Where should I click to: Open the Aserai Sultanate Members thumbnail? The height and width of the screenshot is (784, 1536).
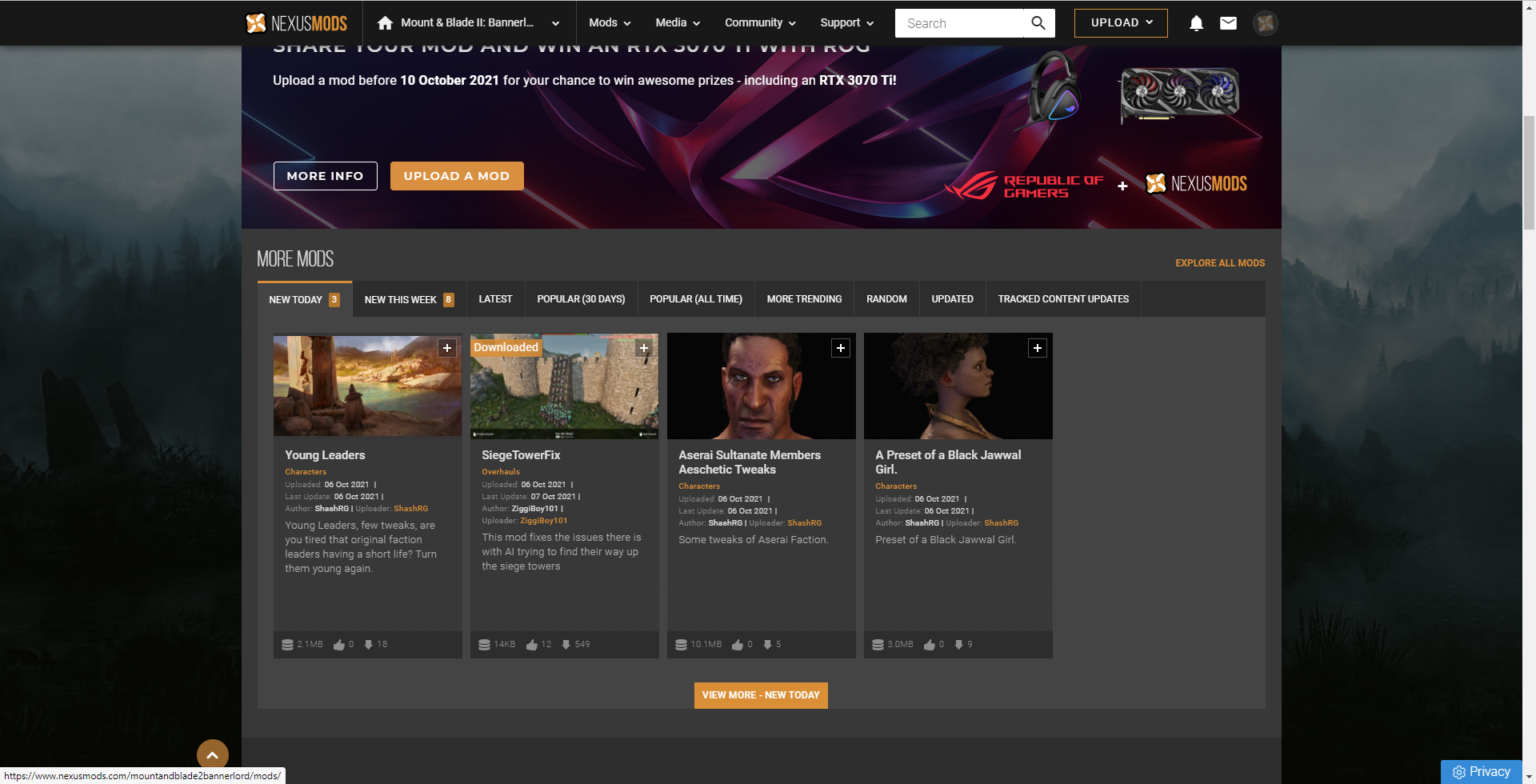[762, 386]
